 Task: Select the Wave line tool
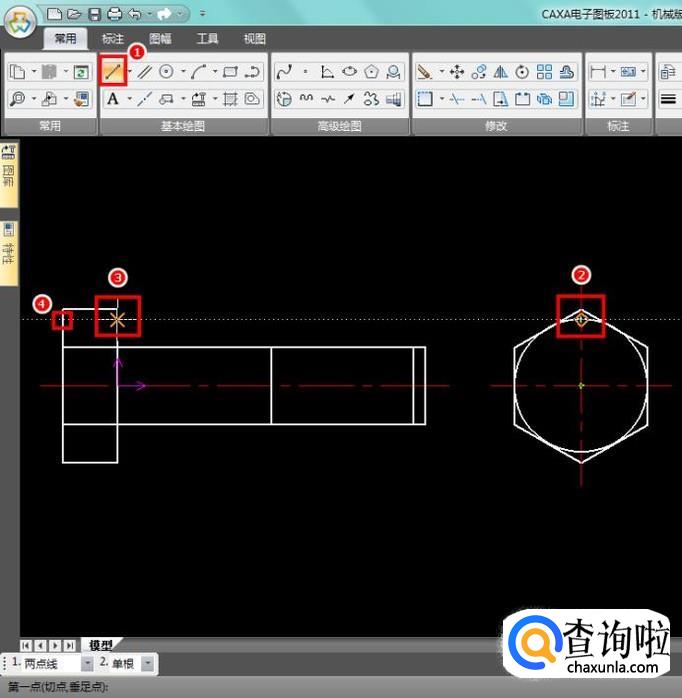point(306,99)
